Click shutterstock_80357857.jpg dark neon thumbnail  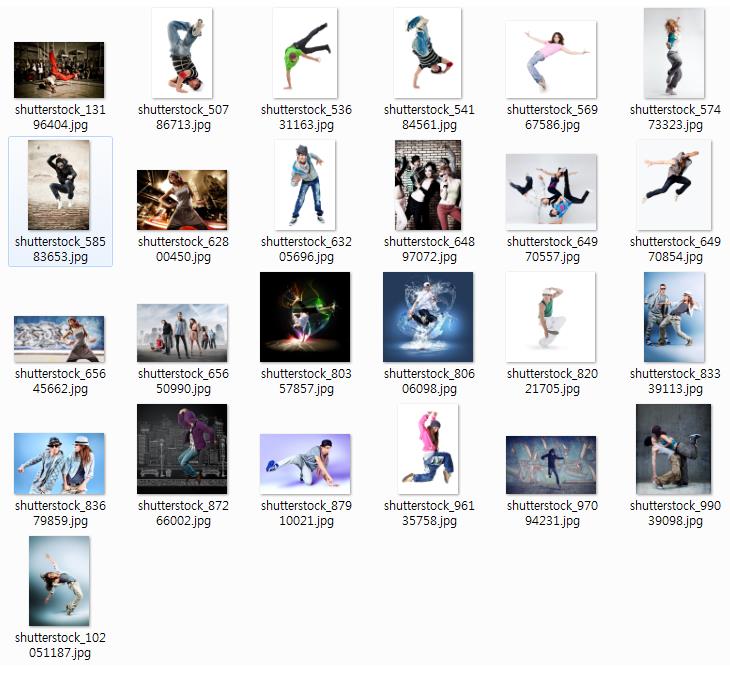305,317
